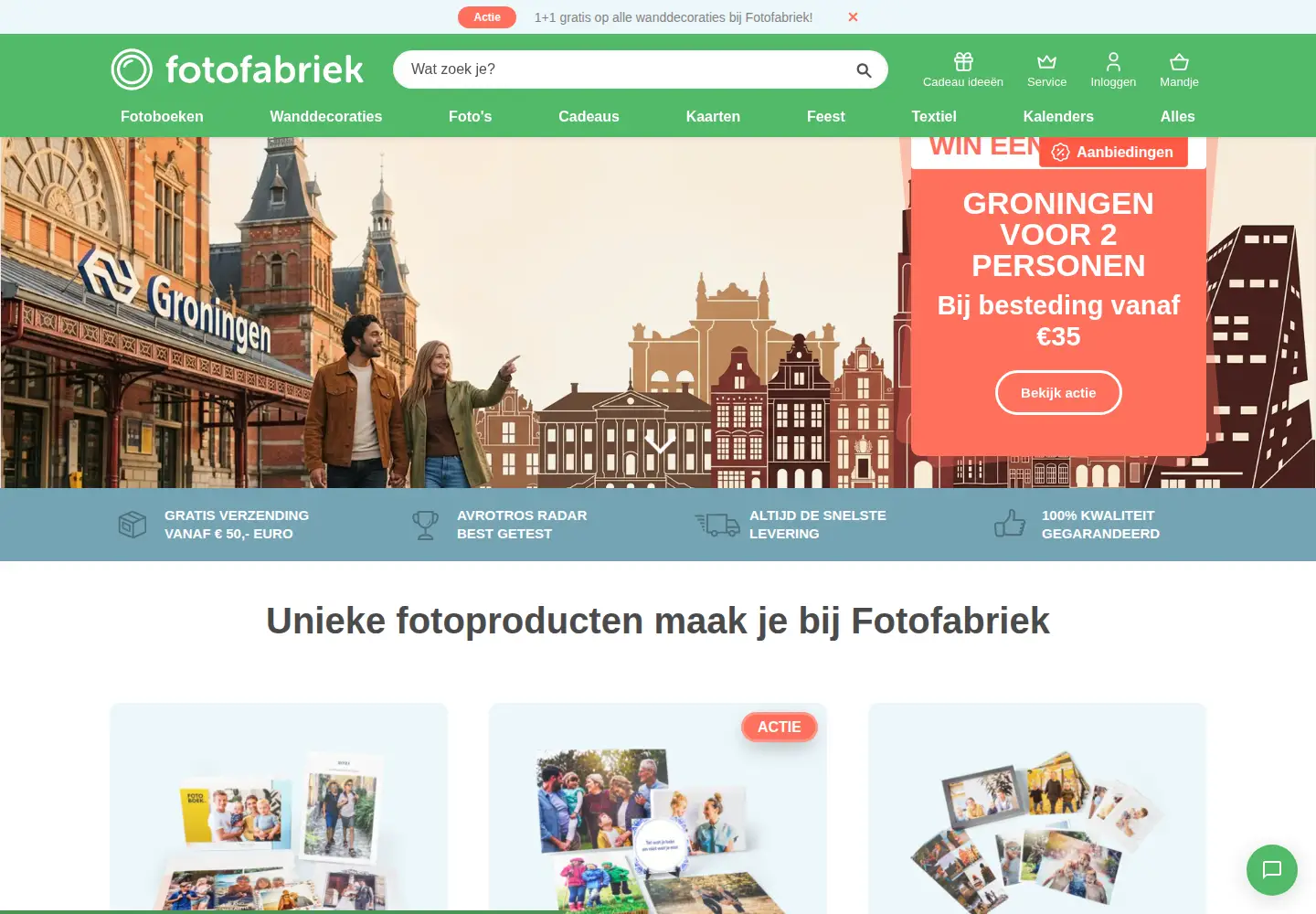Click 'GRONINGEN VOOR 2 PERSONEN' promo heading
The image size is (1316, 914).
[x=1058, y=234]
